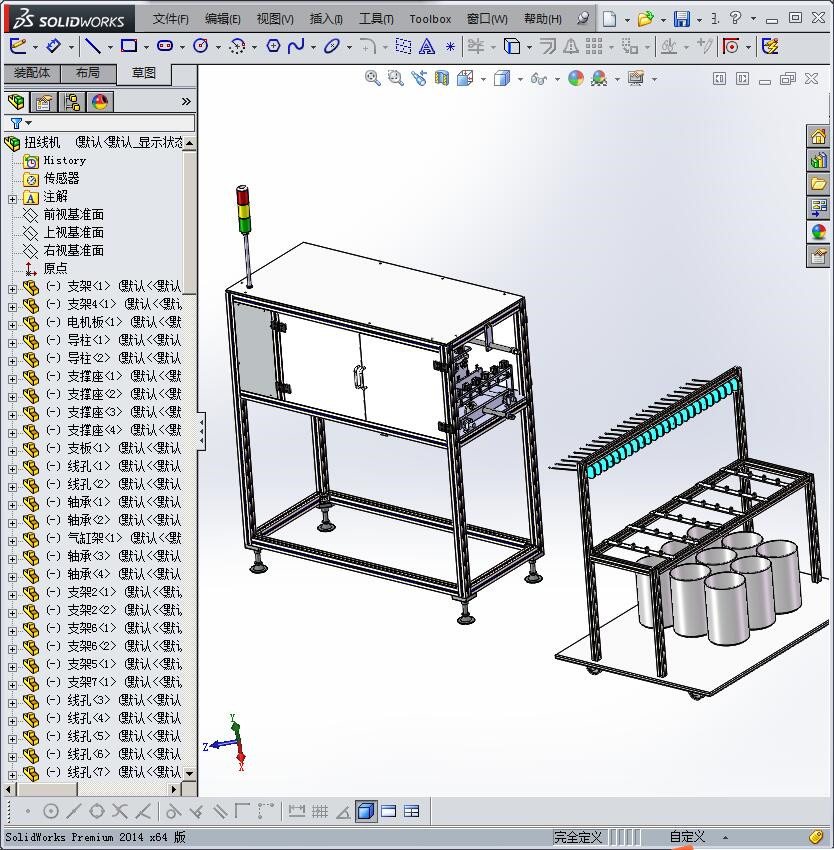Expand the 支撑座<3> component node
The height and width of the screenshot is (850, 834).
(x=12, y=415)
